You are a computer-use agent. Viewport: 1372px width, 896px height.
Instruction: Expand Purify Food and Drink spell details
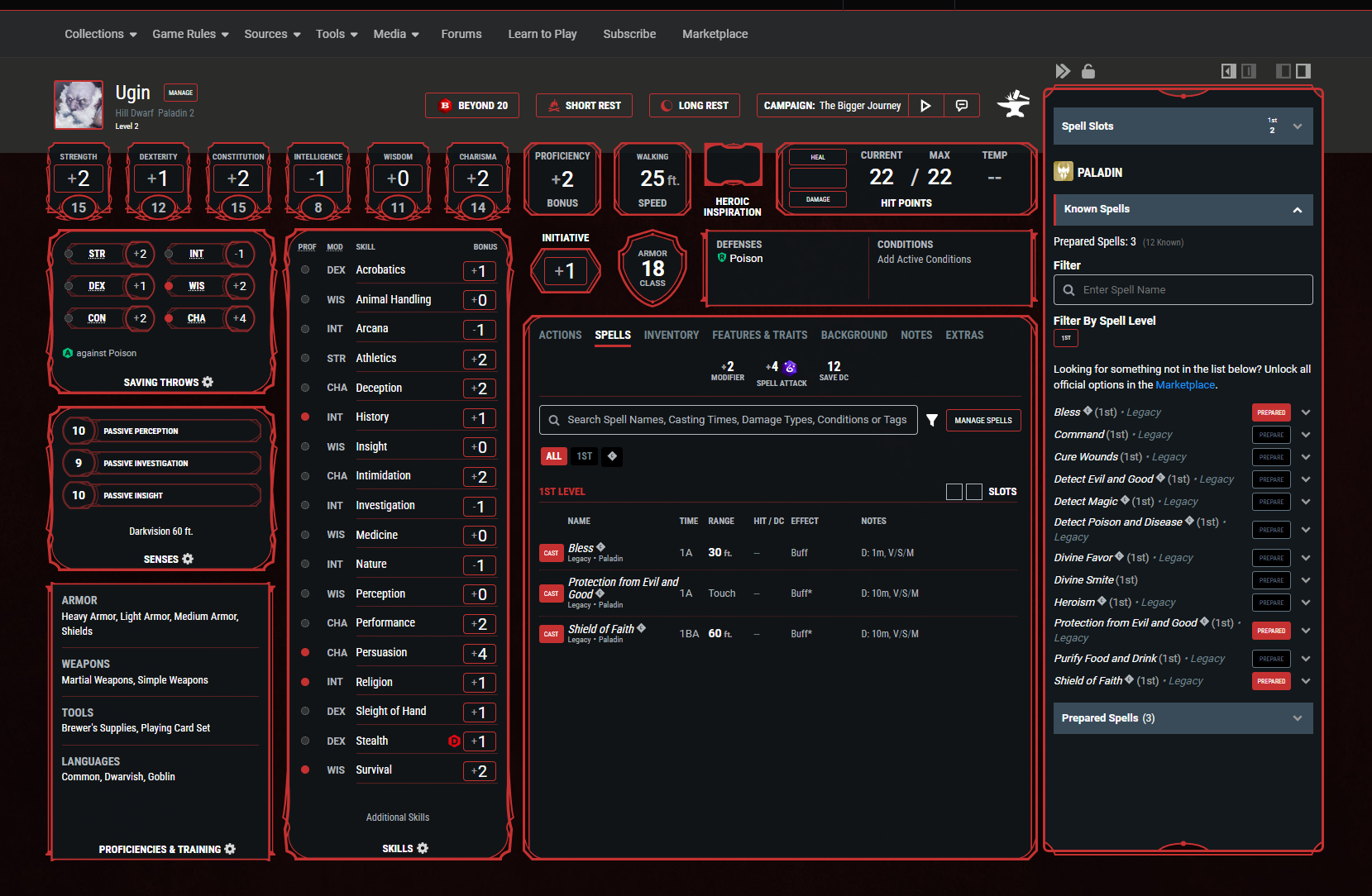(x=1306, y=659)
